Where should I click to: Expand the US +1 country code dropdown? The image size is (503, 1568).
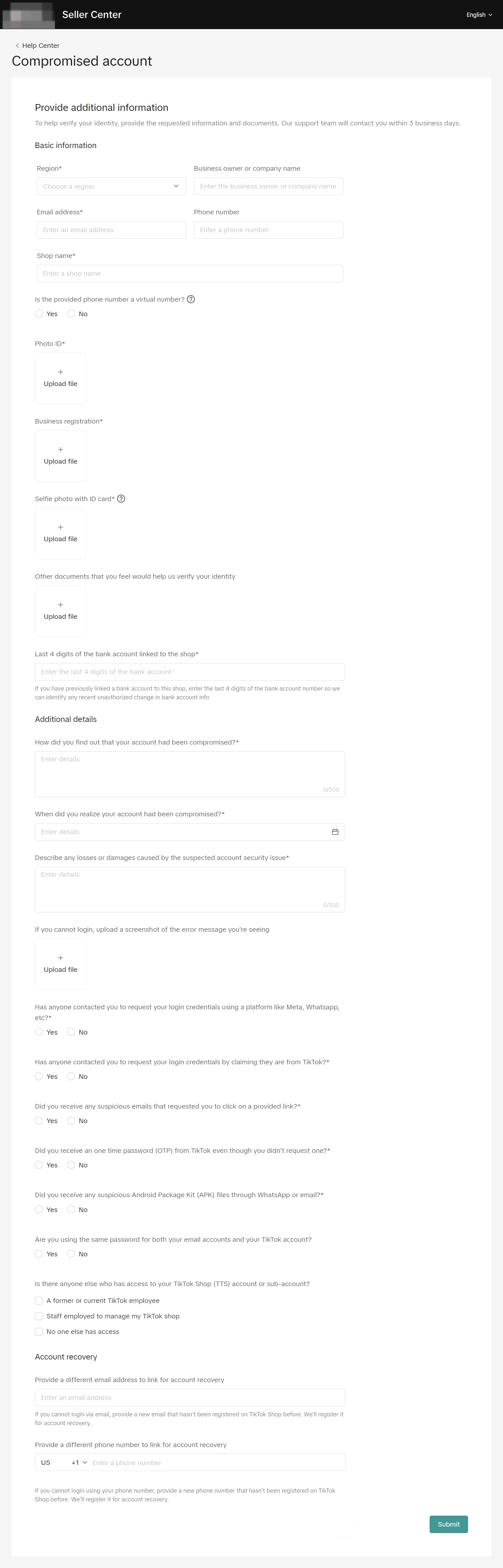point(79,1463)
